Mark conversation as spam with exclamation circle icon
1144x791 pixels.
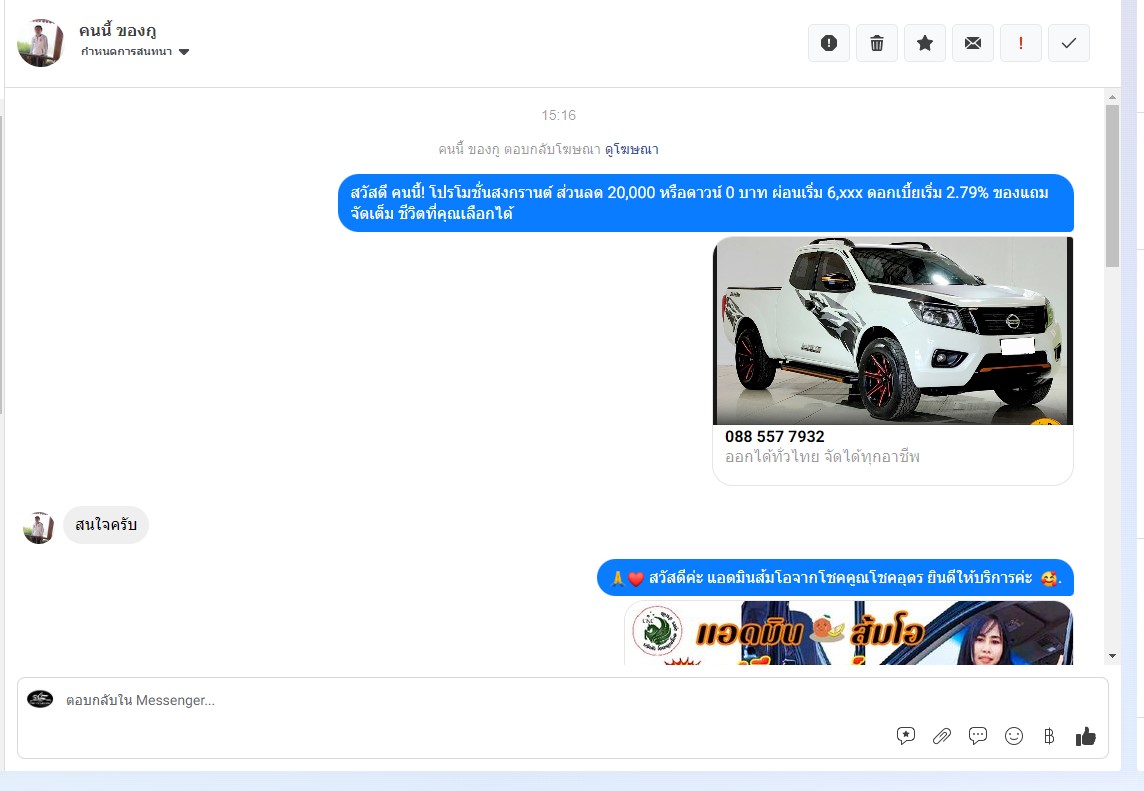click(x=829, y=43)
